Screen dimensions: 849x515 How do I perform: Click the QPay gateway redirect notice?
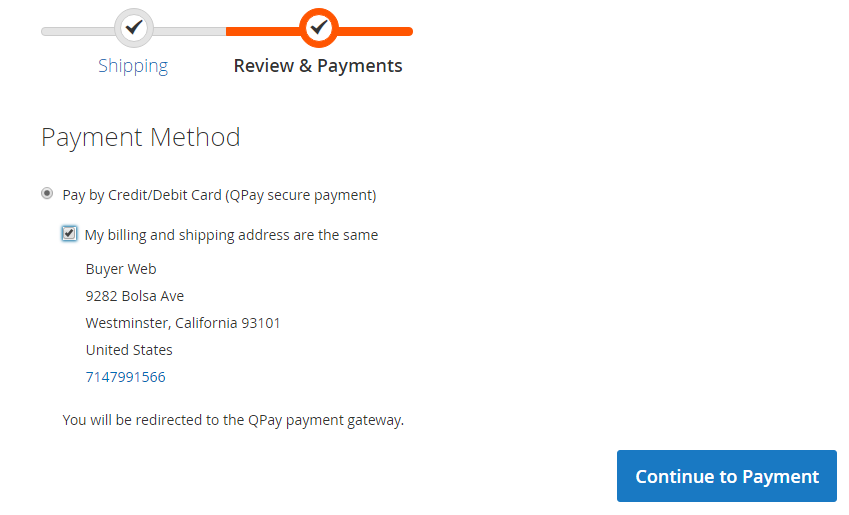(233, 420)
